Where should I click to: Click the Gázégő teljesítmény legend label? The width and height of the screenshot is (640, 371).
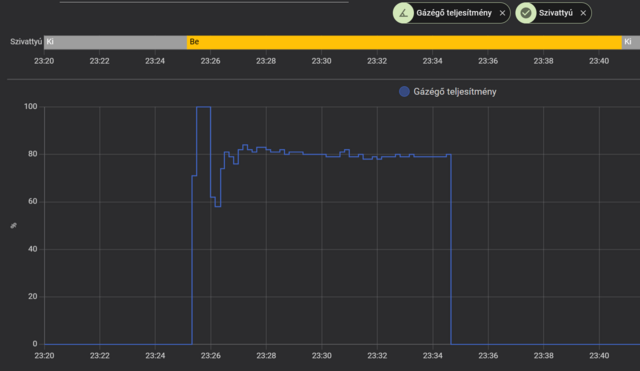tap(455, 91)
